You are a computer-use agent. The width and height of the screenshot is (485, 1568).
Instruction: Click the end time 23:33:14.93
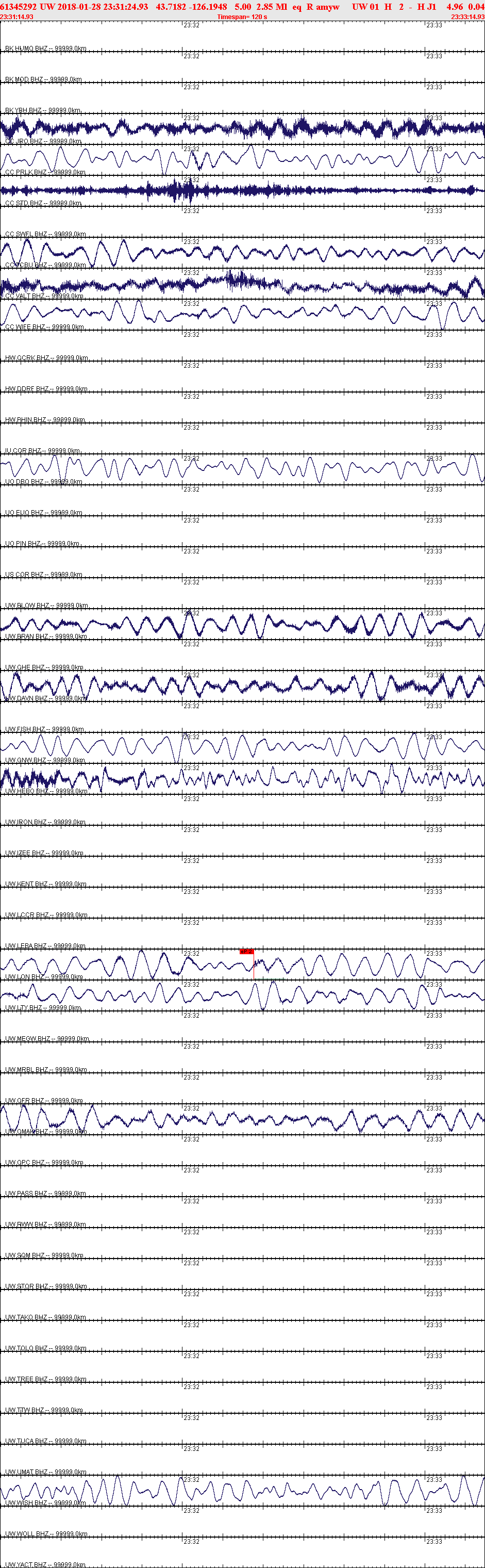tap(468, 17)
